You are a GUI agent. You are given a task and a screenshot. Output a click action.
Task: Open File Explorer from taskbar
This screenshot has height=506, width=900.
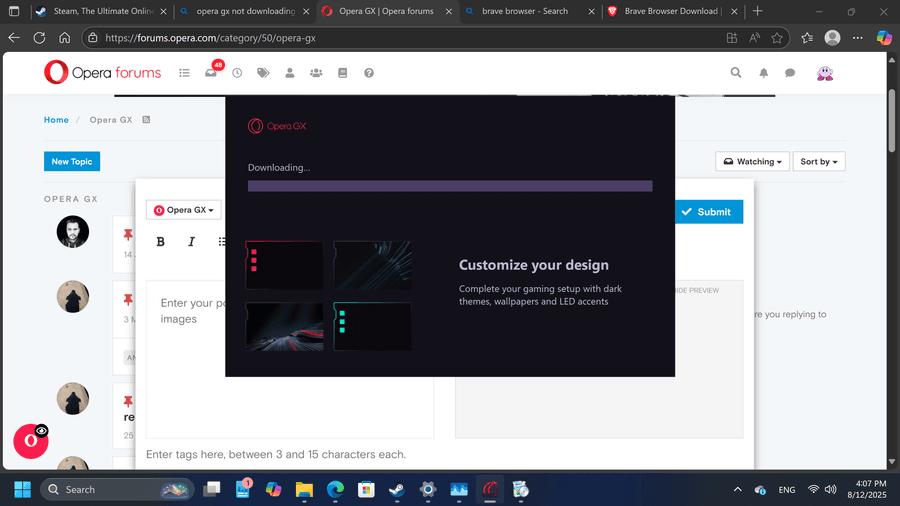304,489
